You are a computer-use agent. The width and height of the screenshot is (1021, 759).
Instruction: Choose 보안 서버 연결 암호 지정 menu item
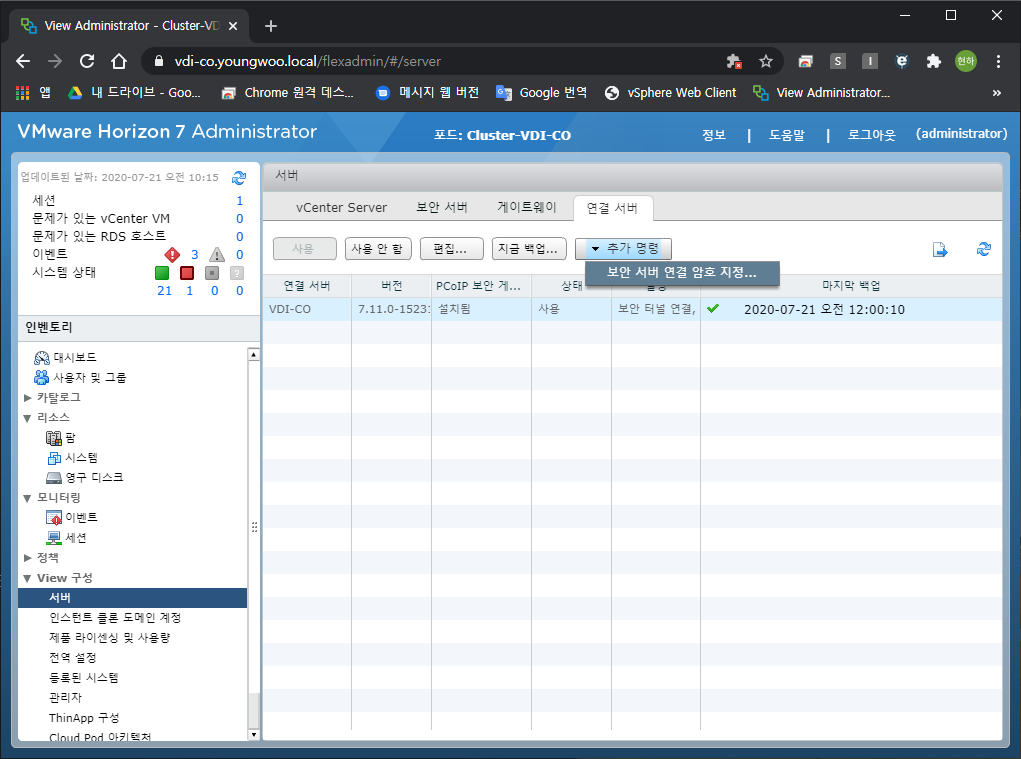click(x=682, y=273)
